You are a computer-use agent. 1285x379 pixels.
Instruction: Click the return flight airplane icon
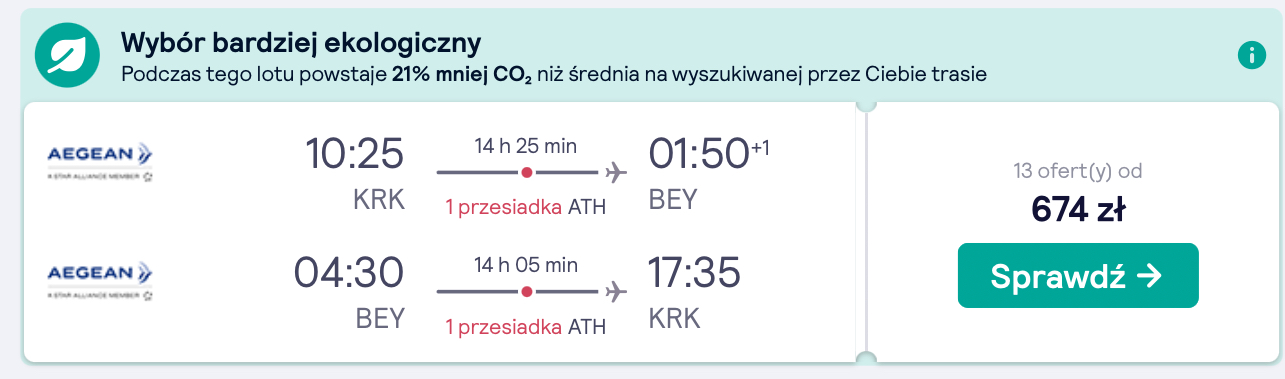click(x=617, y=291)
